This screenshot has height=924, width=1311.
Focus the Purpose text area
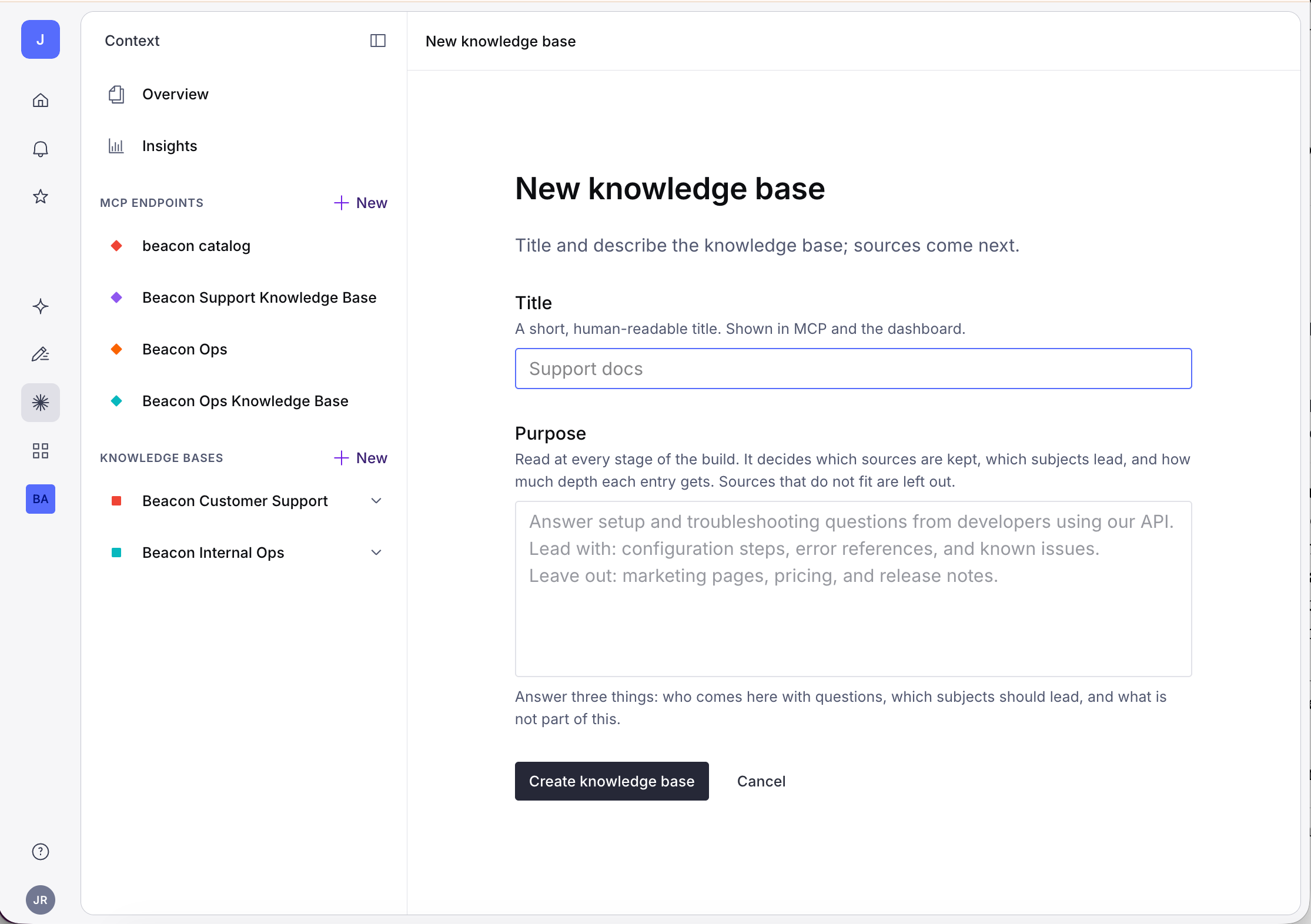854,589
